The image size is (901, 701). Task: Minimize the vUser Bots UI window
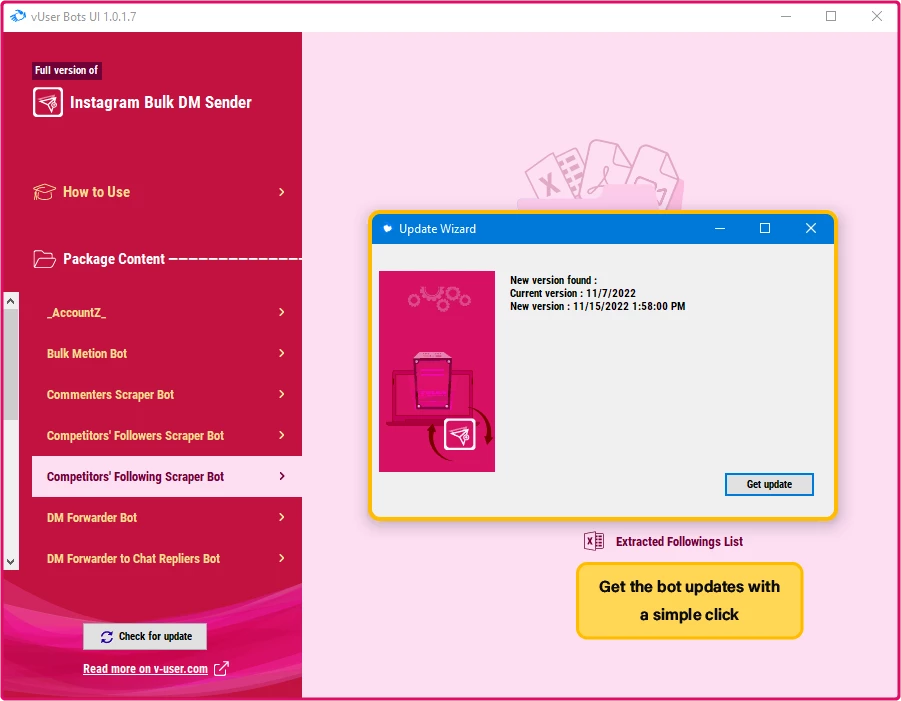(x=786, y=16)
